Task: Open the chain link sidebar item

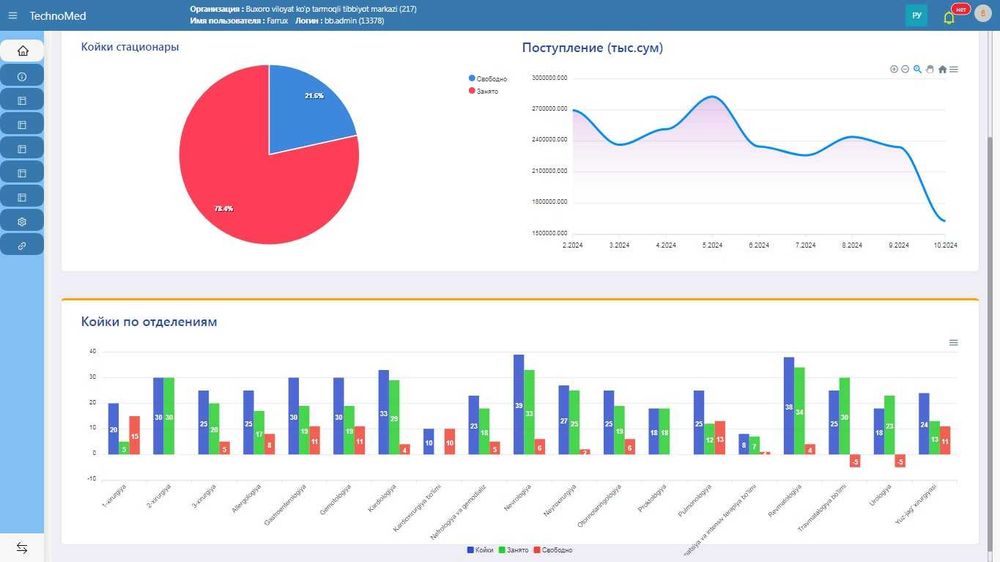Action: tap(22, 245)
